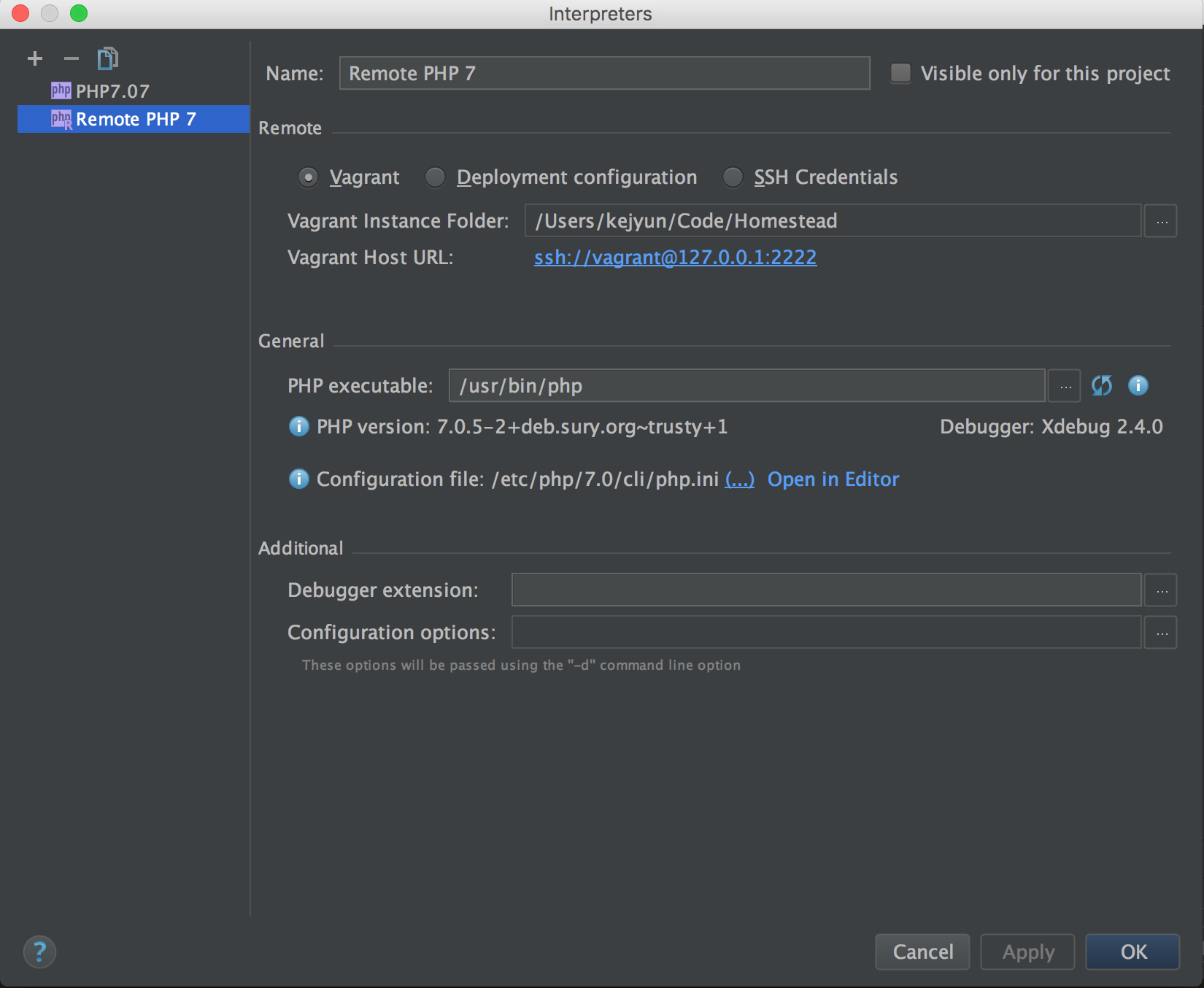
Task: Reload PHP info with refresh icon
Action: tap(1101, 385)
